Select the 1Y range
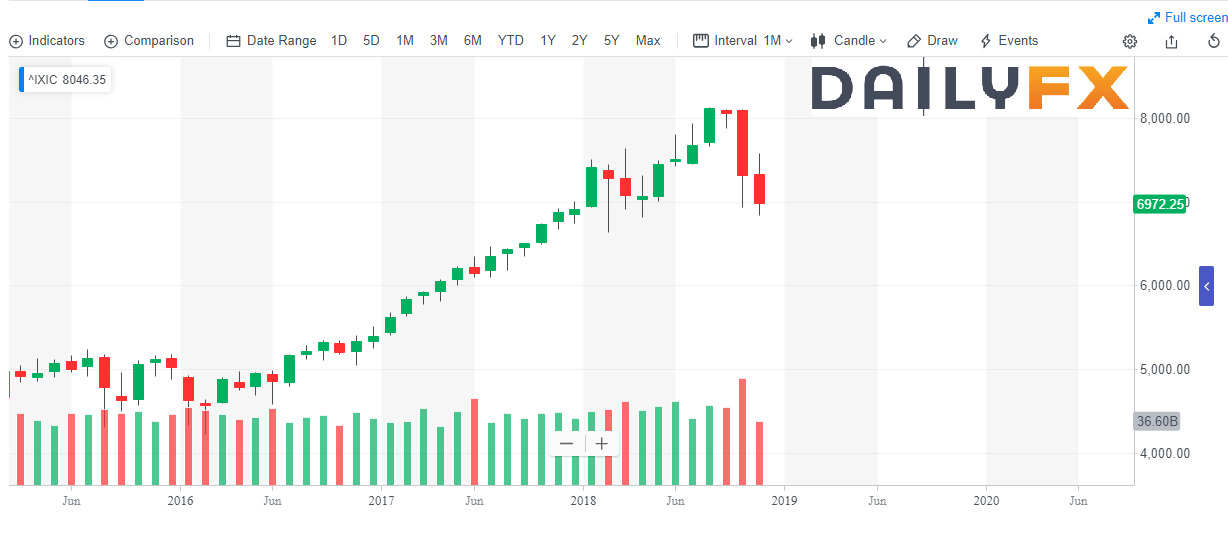This screenshot has height=534, width=1228. pos(548,41)
